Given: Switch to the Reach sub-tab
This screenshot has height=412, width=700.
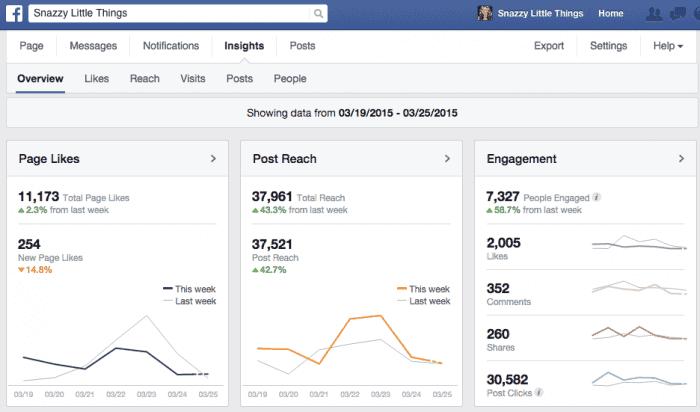Looking at the screenshot, I should pyautogui.click(x=145, y=79).
